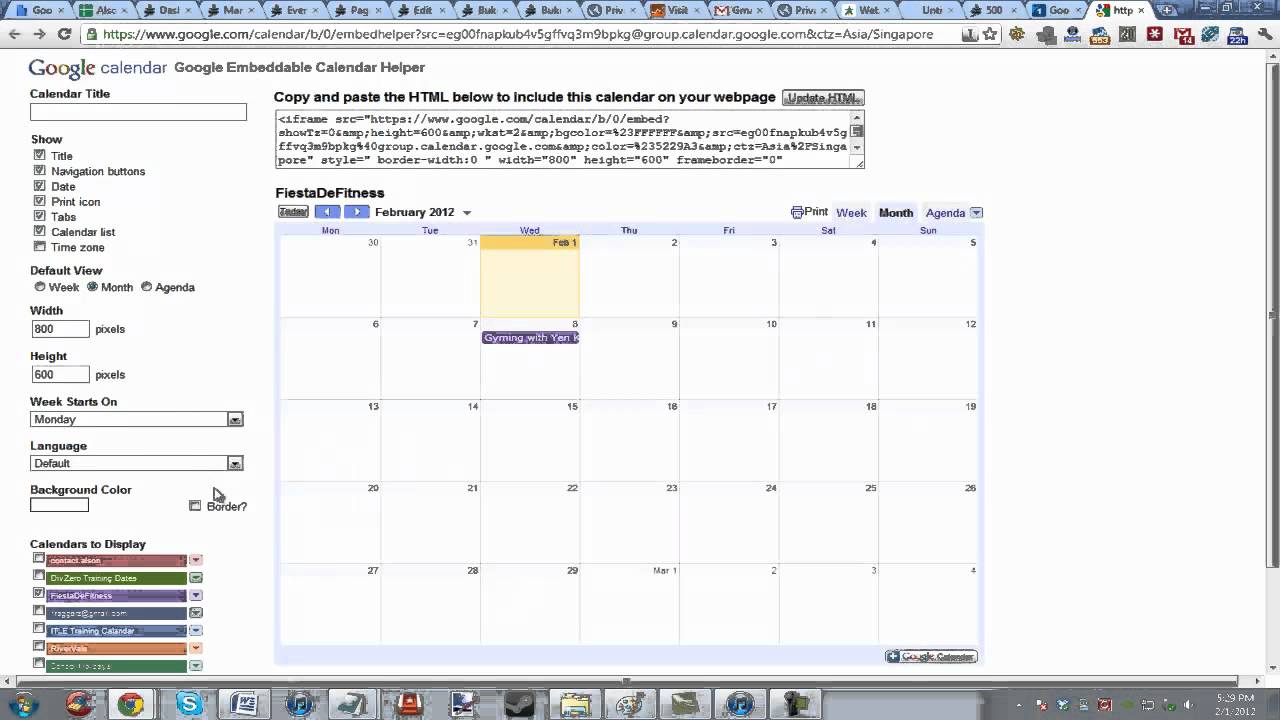Viewport: 1280px width, 720px height.
Task: Click the Update HTML button
Action: click(x=823, y=98)
